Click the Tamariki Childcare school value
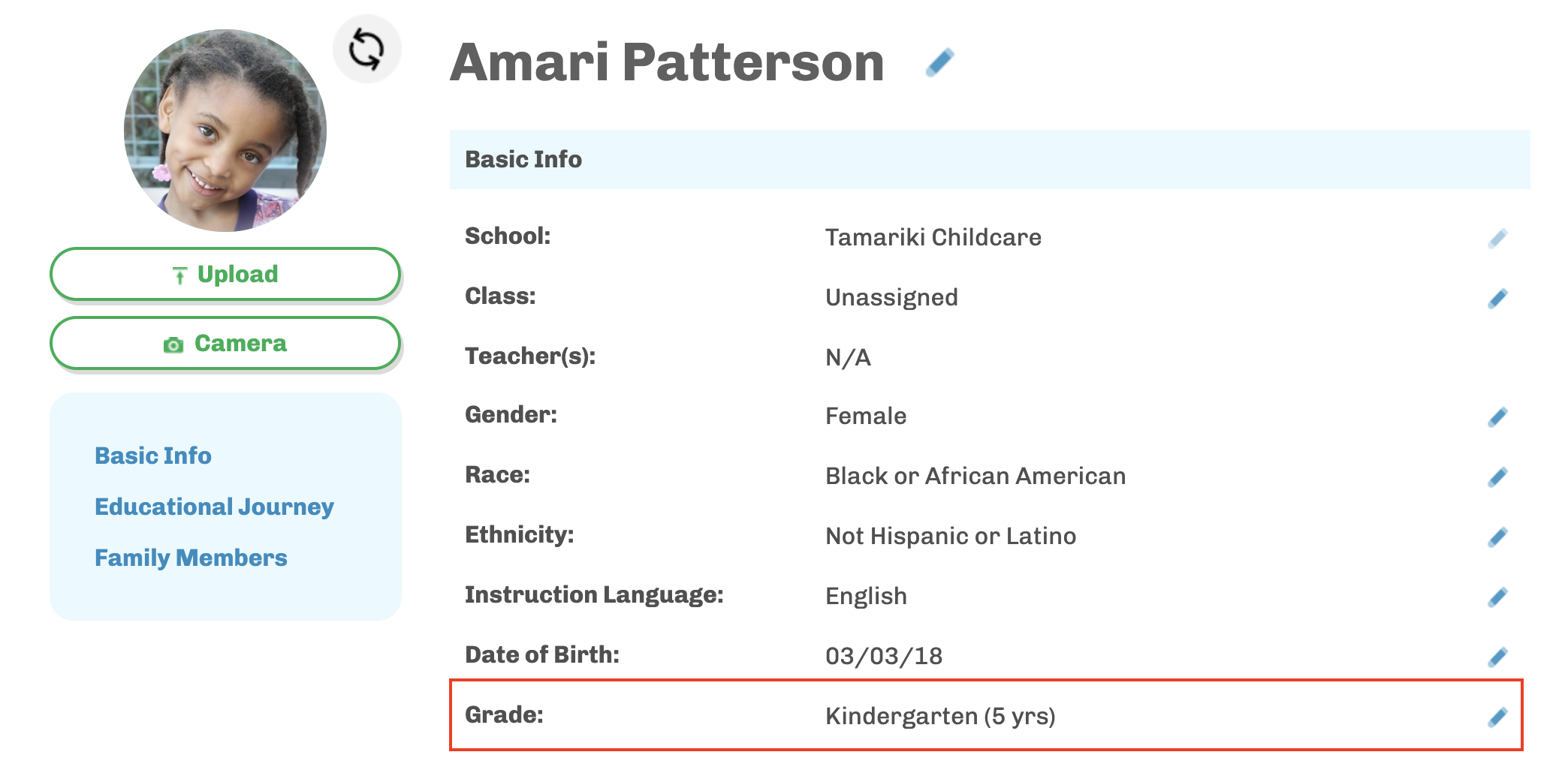Image resolution: width=1568 pixels, height=770 pixels. 933,237
